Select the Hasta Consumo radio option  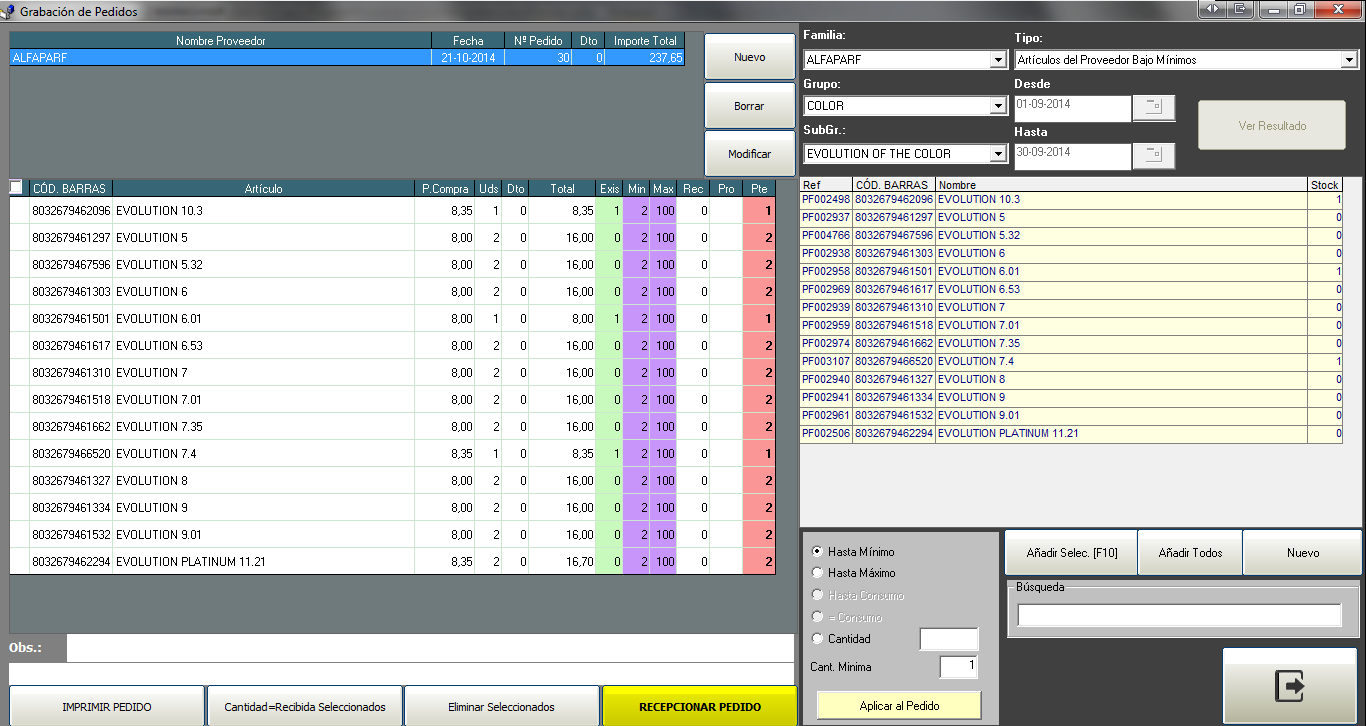tap(818, 595)
